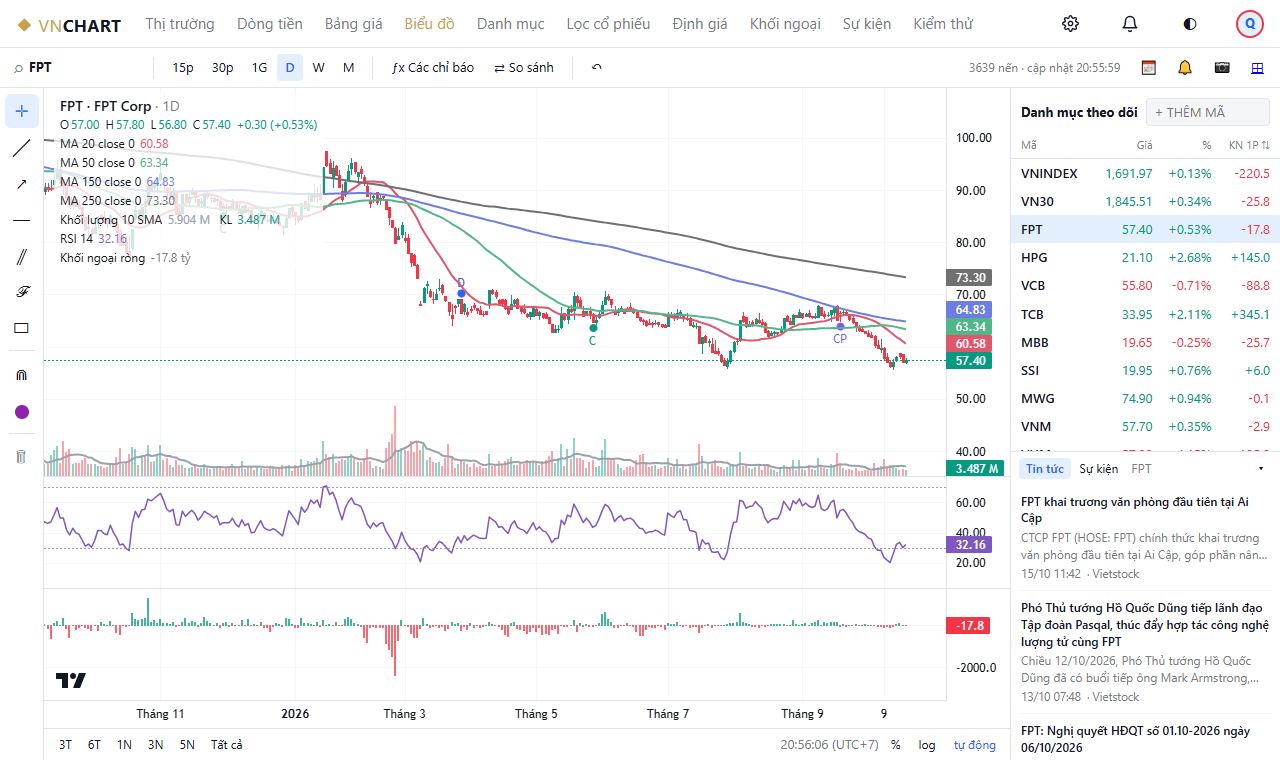
Task: Take a chart snapshot with camera icon
Action: pos(1222,68)
